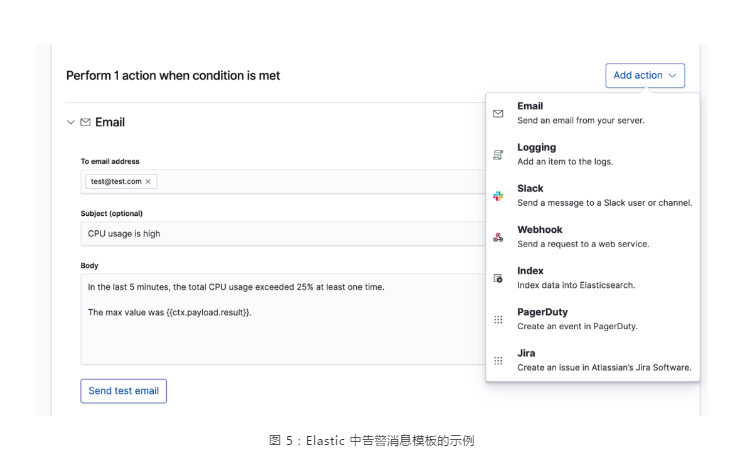
Task: Select PagerDuty action entry
Action: click(593, 319)
